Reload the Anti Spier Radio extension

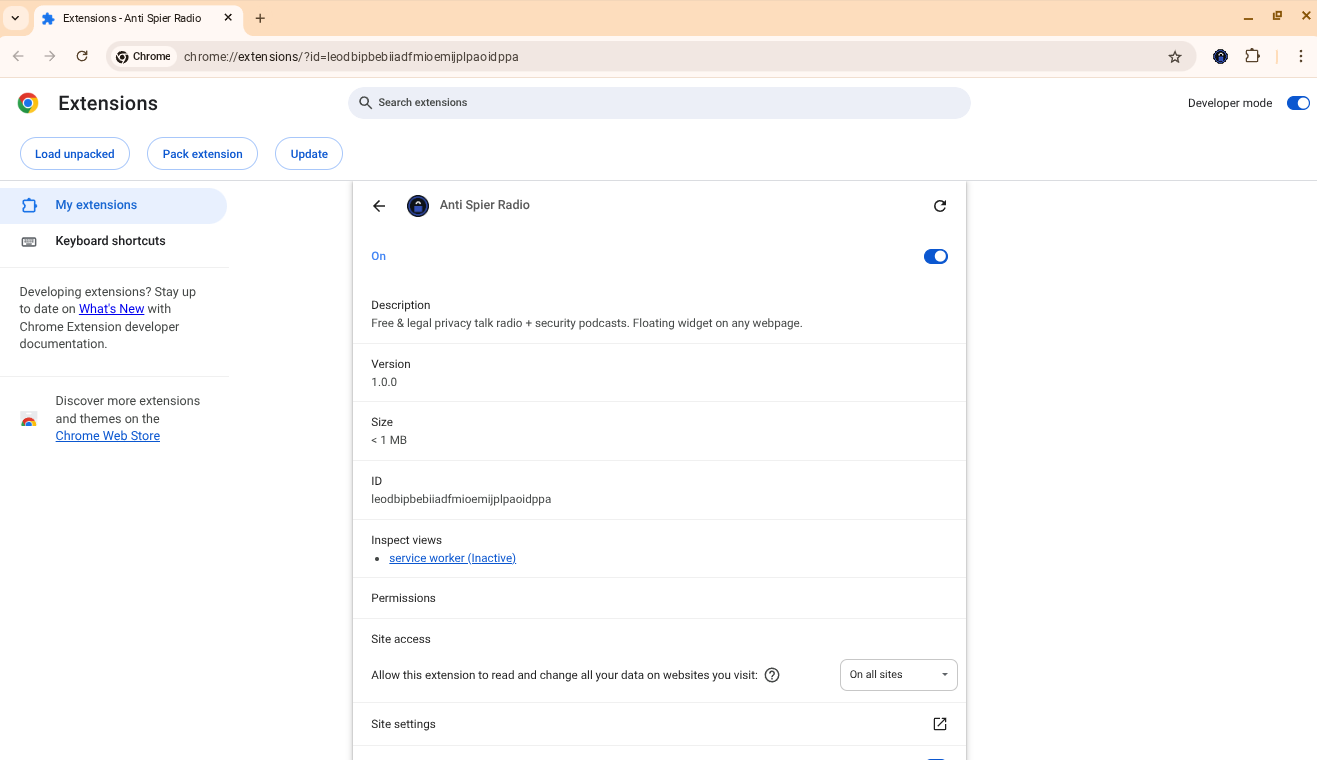coord(940,206)
